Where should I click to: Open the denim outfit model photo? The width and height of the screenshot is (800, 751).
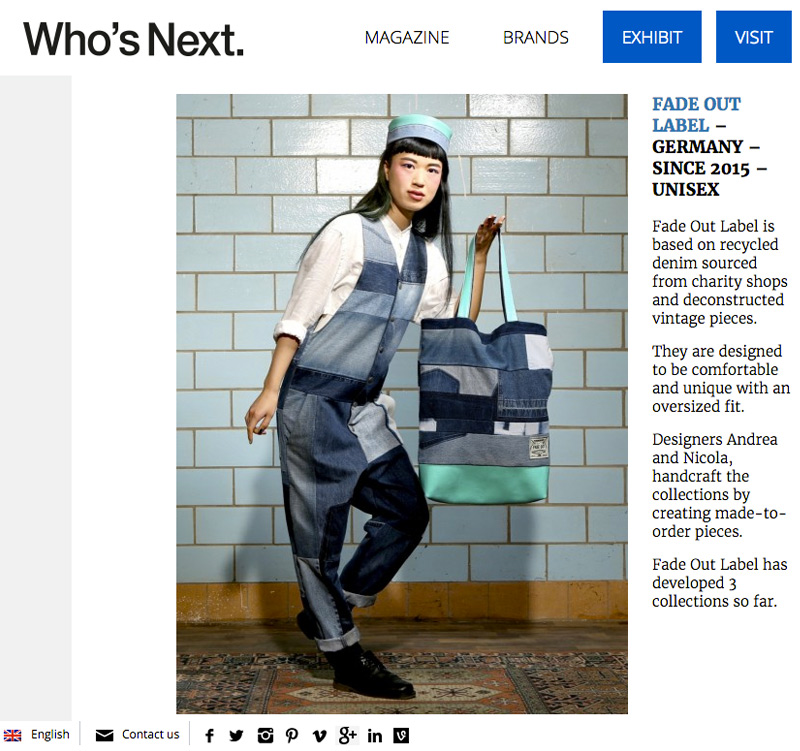(402, 404)
